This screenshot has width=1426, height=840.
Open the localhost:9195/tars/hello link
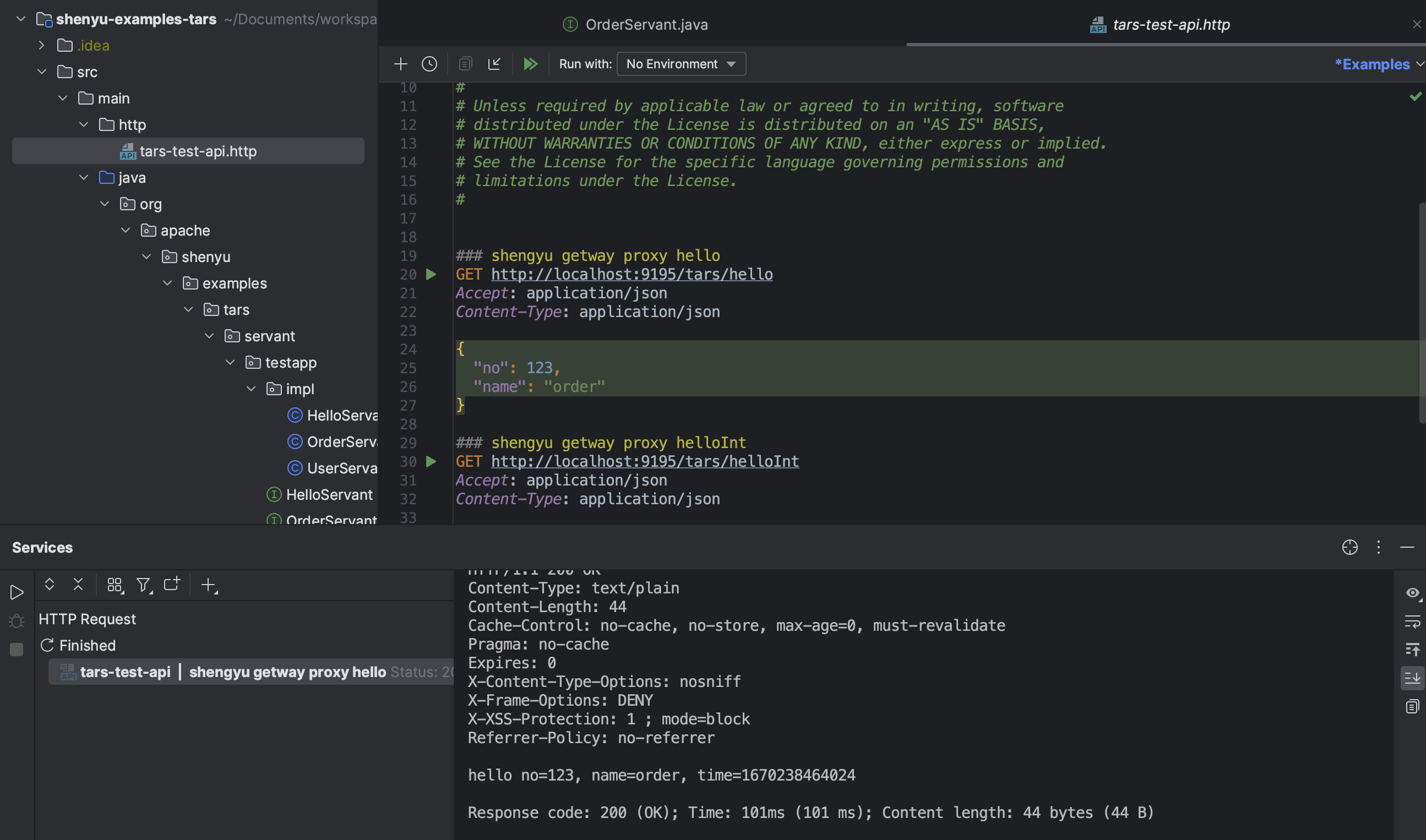pos(631,275)
